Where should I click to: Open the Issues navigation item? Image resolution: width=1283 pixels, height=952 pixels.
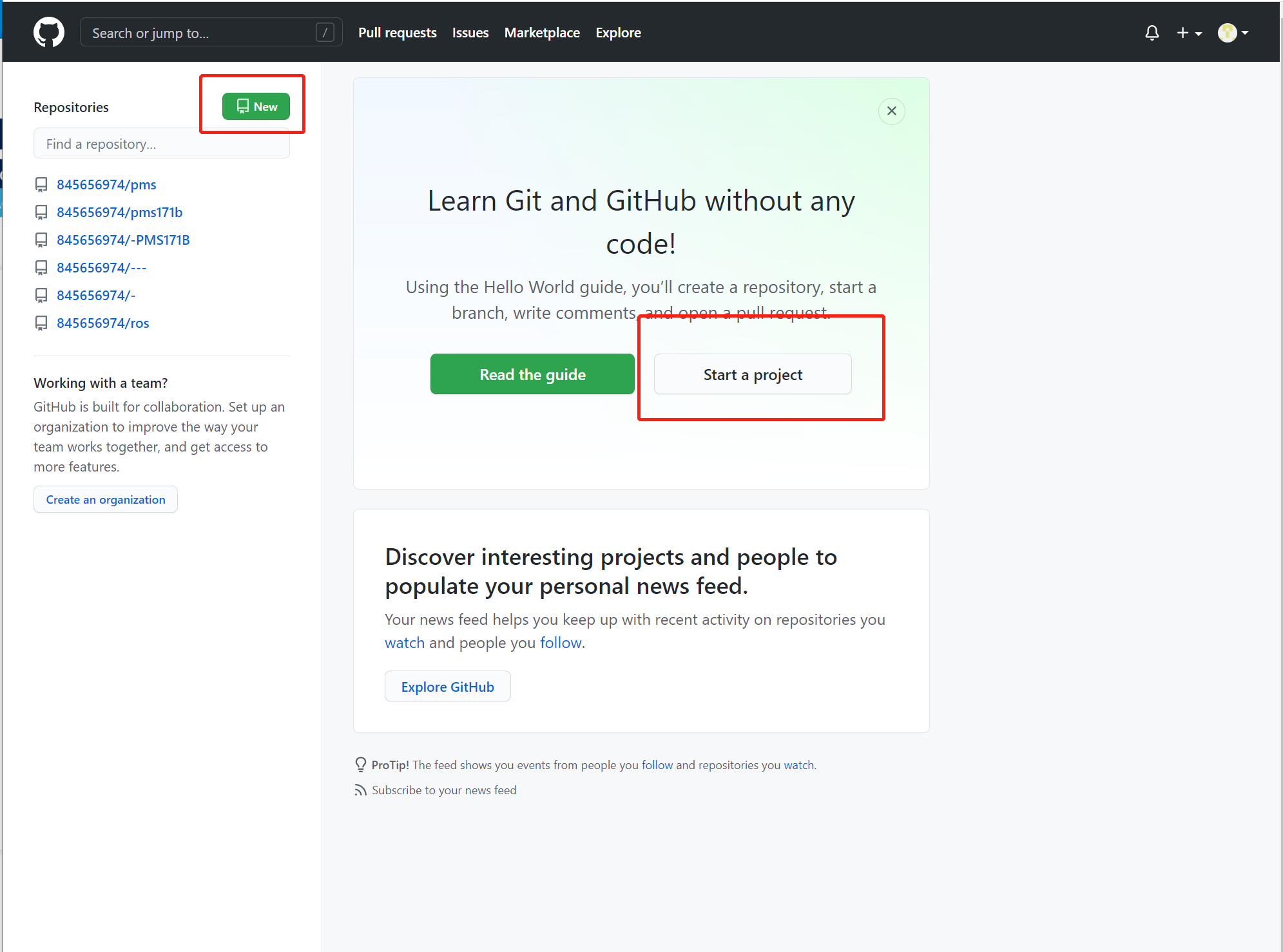click(x=470, y=32)
